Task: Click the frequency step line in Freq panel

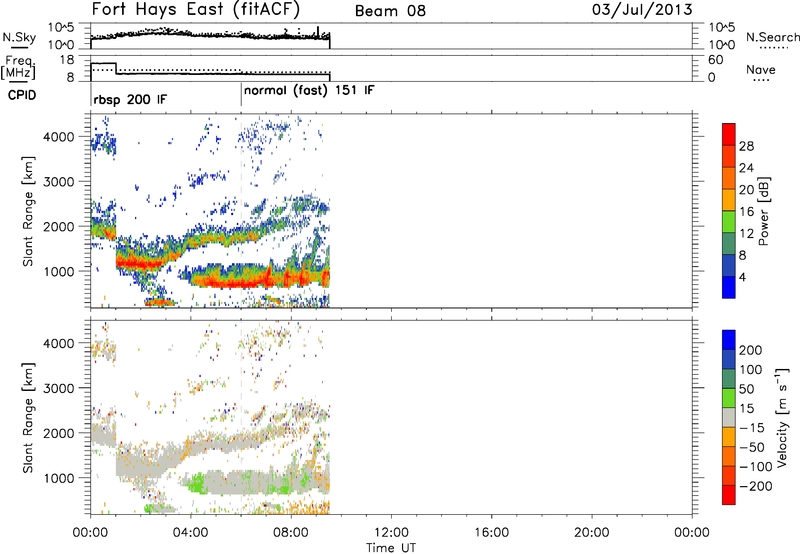Action: [210, 72]
